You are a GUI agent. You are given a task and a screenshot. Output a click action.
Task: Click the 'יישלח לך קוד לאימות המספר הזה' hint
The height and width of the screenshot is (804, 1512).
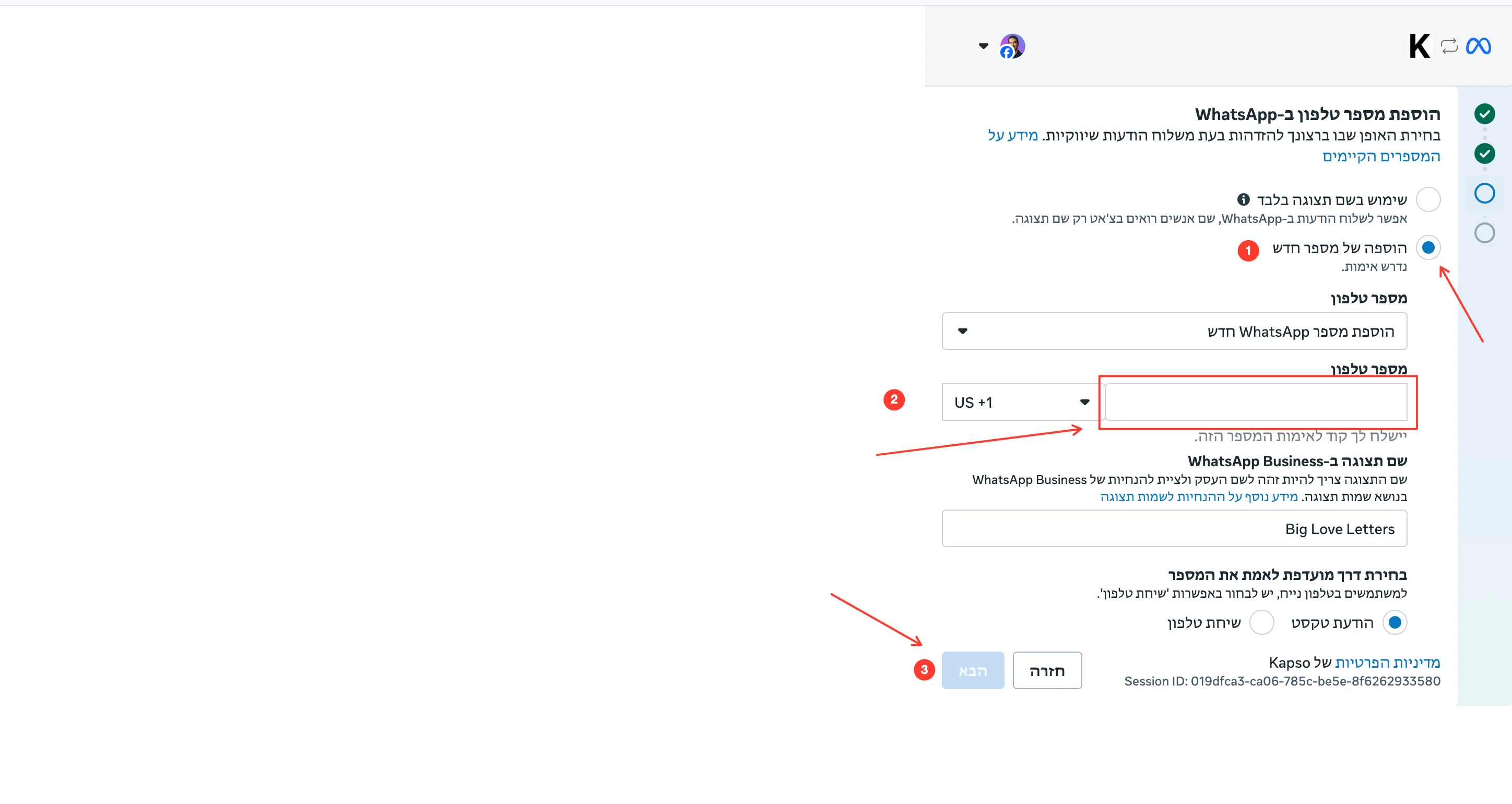tap(1300, 436)
